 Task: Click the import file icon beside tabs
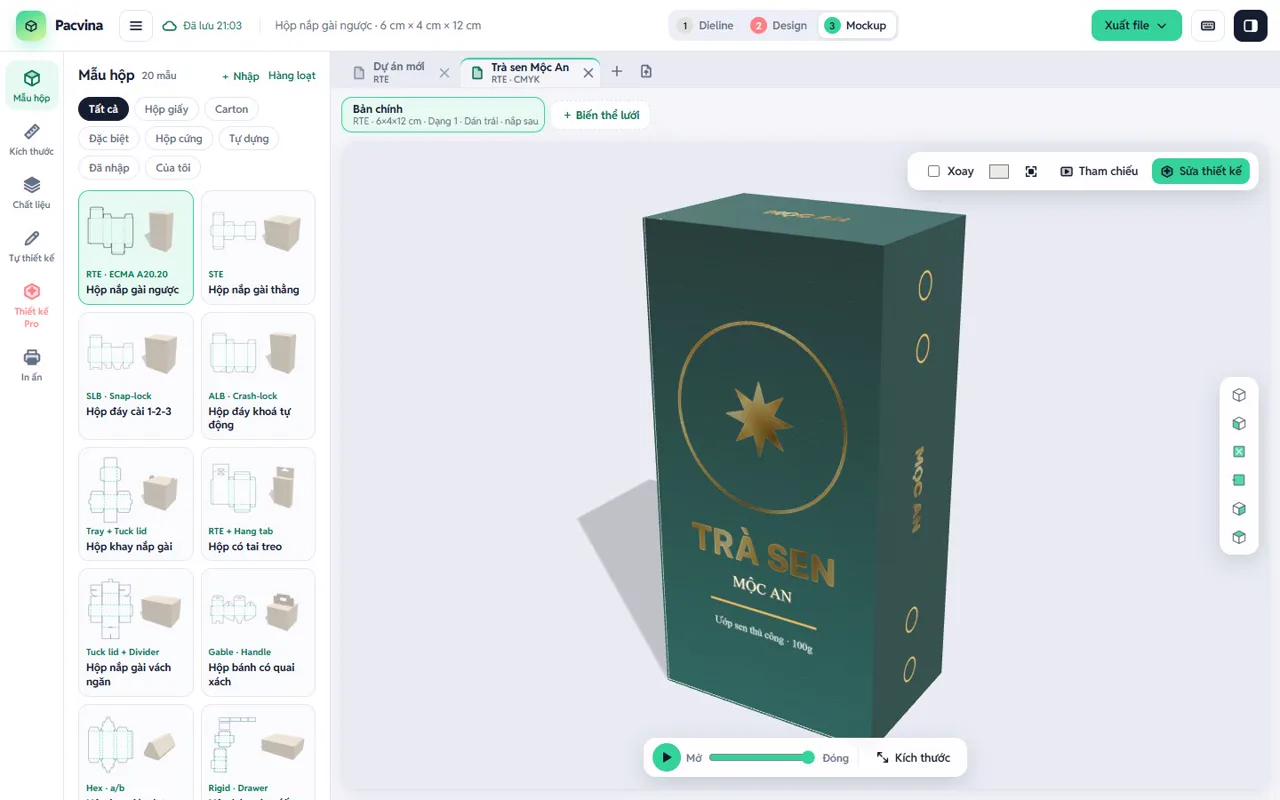pyautogui.click(x=646, y=71)
